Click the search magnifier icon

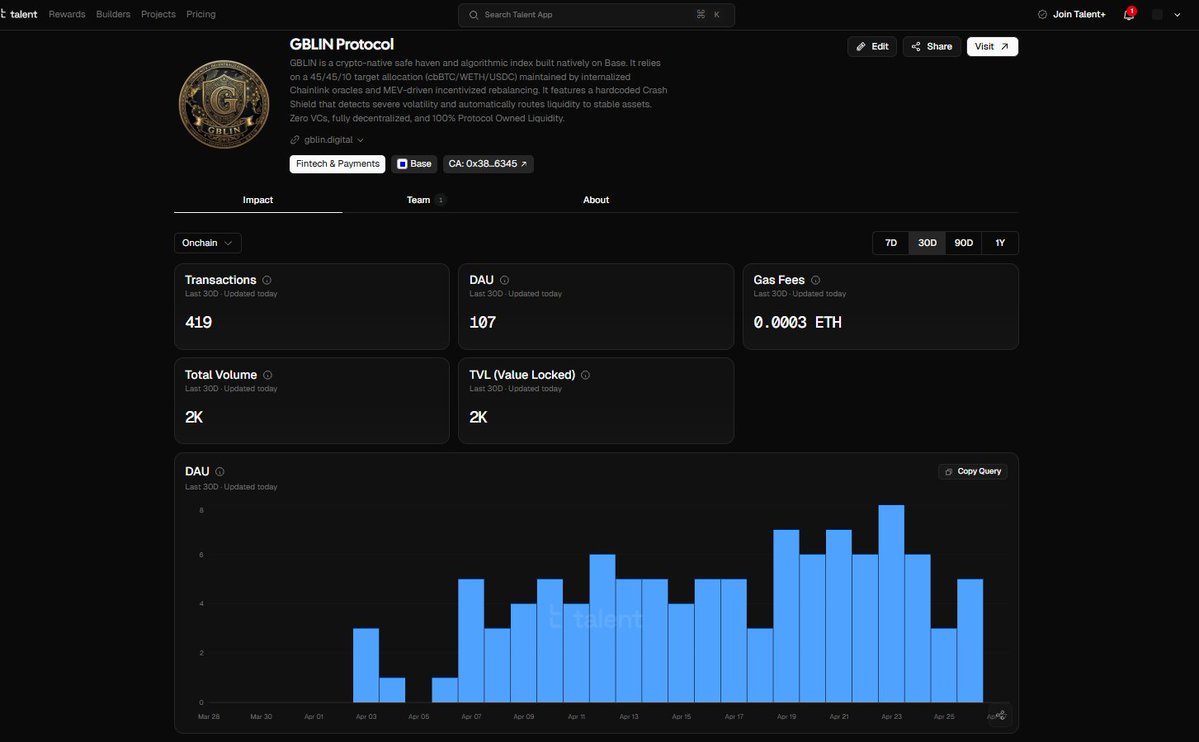[473, 15]
